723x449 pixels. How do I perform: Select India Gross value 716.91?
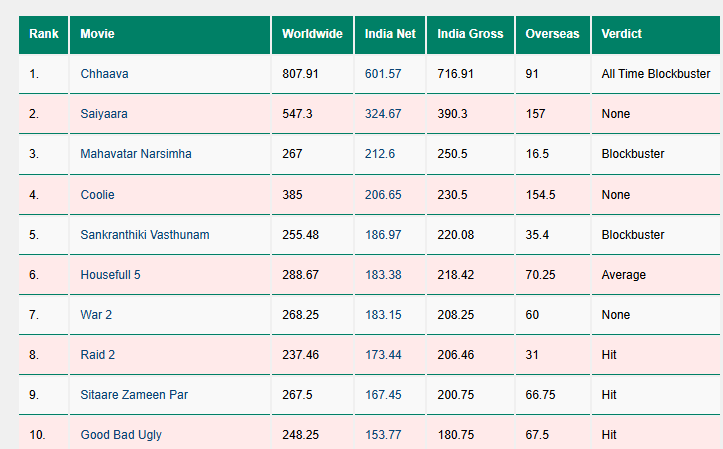pyautogui.click(x=456, y=74)
